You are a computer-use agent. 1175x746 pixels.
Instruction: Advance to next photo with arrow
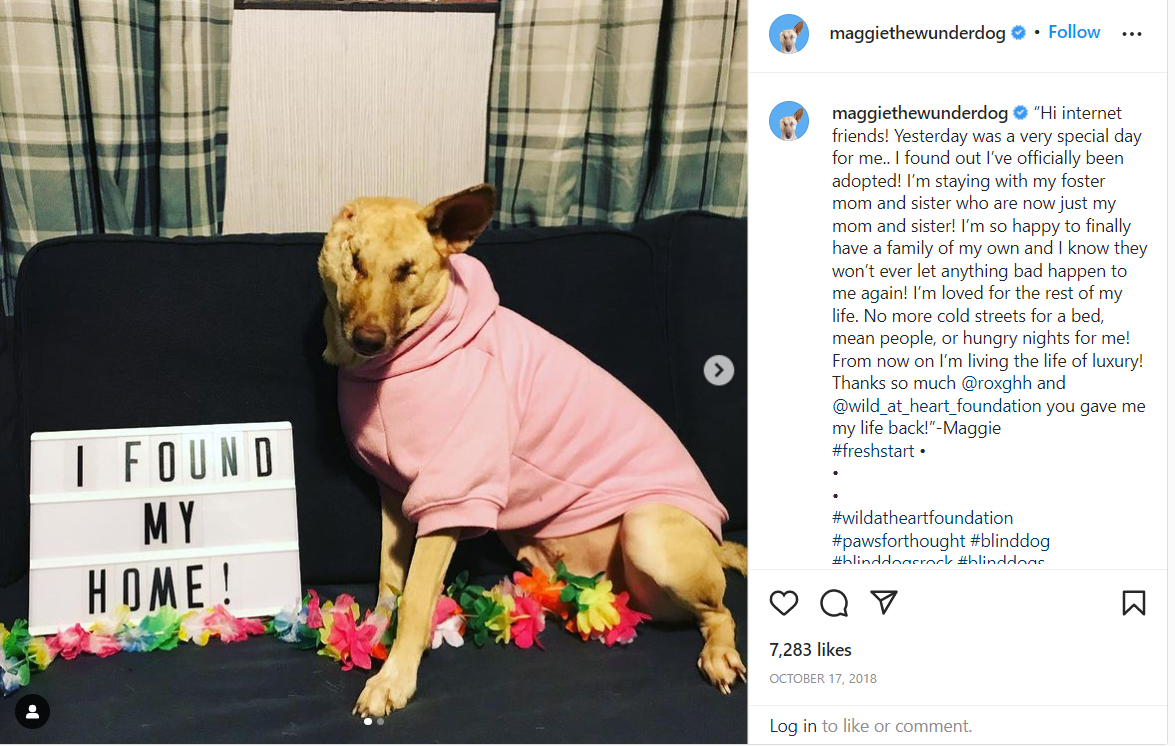pyautogui.click(x=718, y=370)
